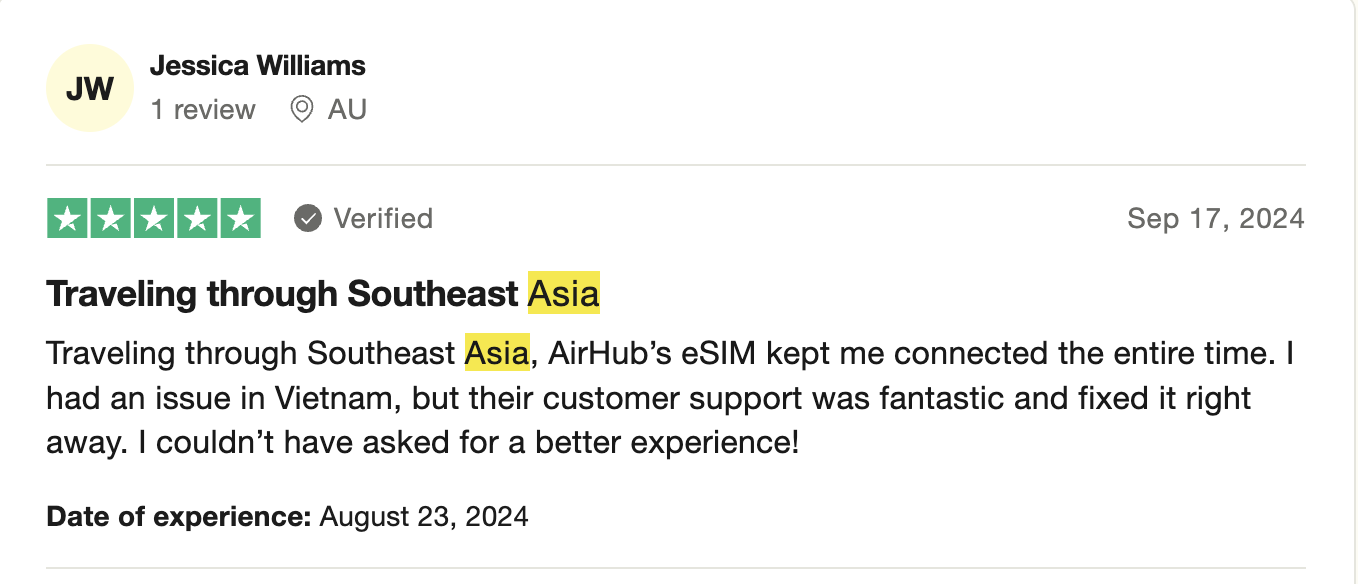Click the "Date of experience:" label
Screen dimensions: 1358x584
179,517
